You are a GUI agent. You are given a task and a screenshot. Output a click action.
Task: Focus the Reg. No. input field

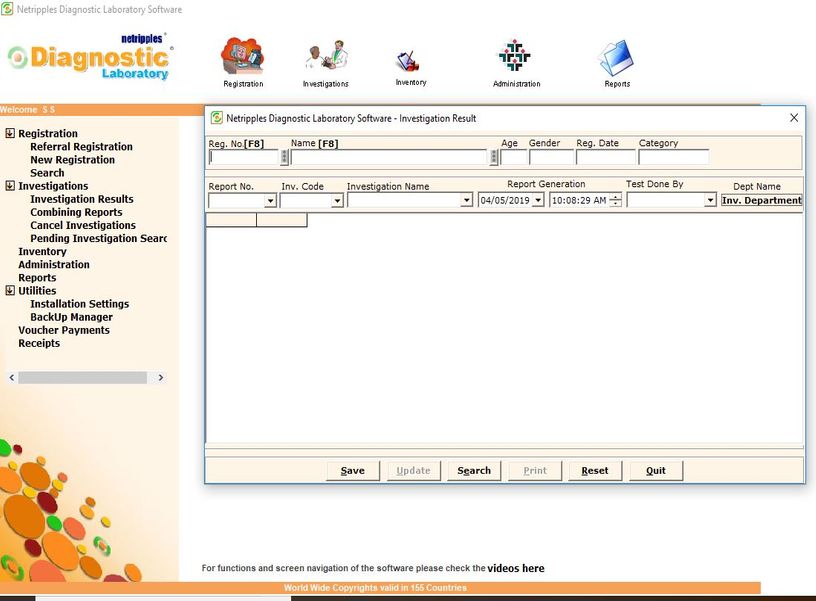coord(244,157)
